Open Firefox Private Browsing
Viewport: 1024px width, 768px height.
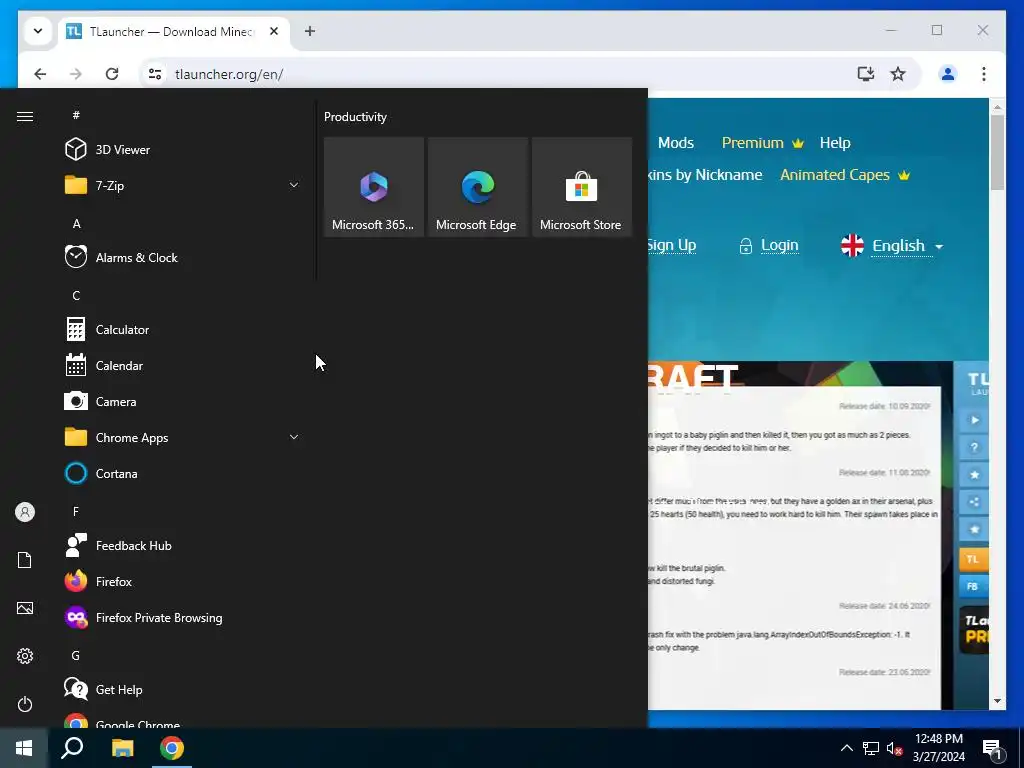pos(182,618)
